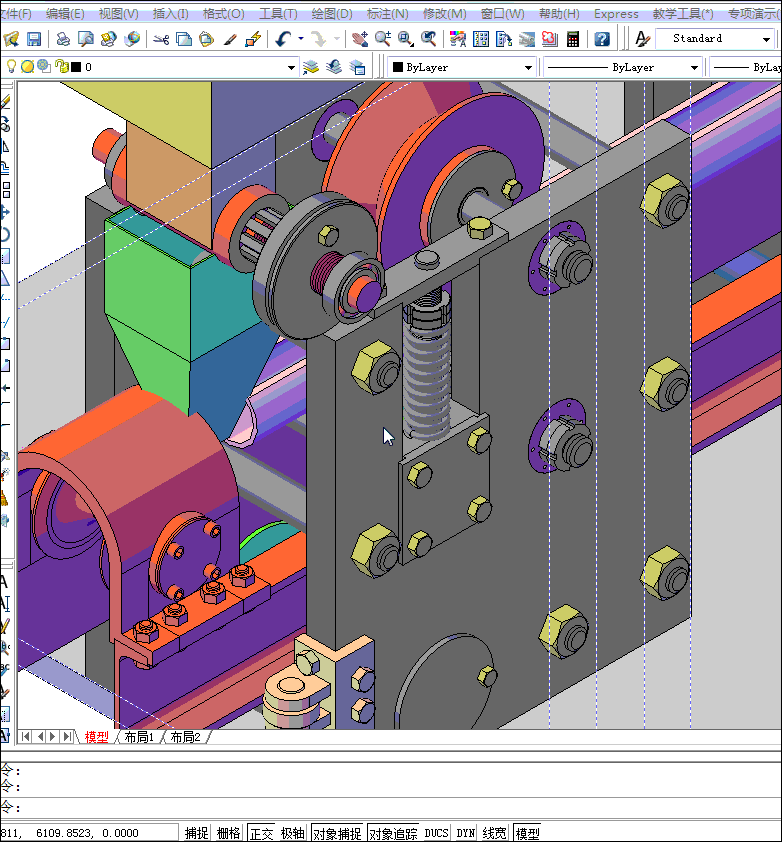Open the Markup Set Manager icon

(550, 39)
